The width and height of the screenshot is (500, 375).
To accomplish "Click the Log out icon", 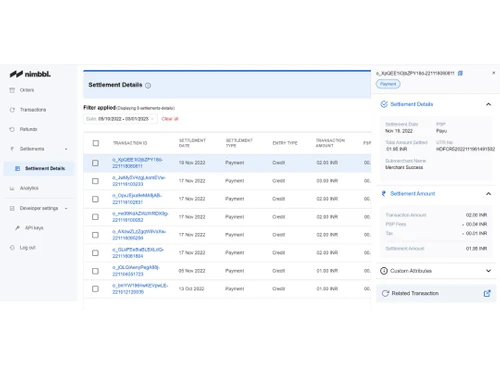I will click(12, 248).
